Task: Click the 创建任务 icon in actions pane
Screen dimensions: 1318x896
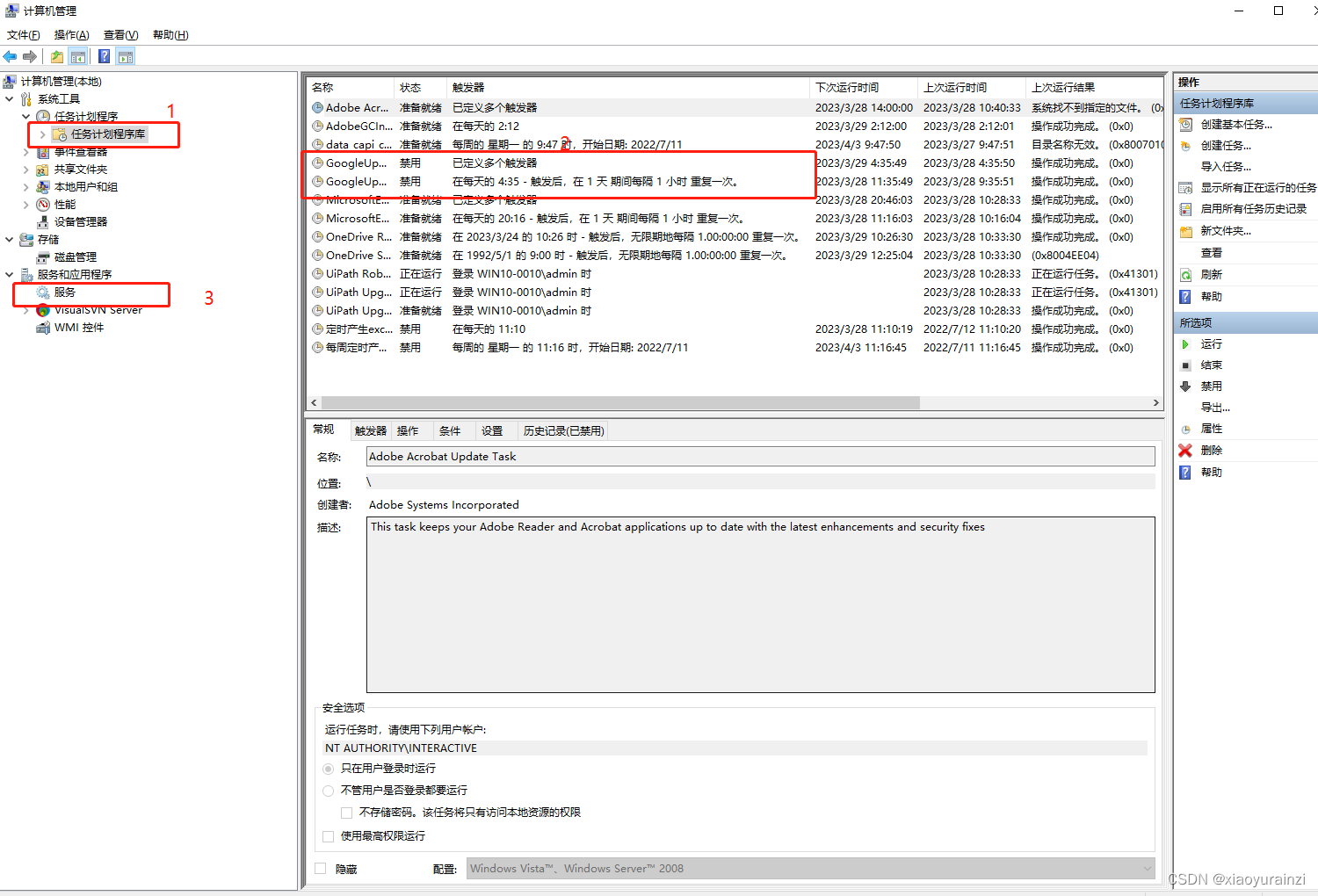Action: tap(1185, 146)
